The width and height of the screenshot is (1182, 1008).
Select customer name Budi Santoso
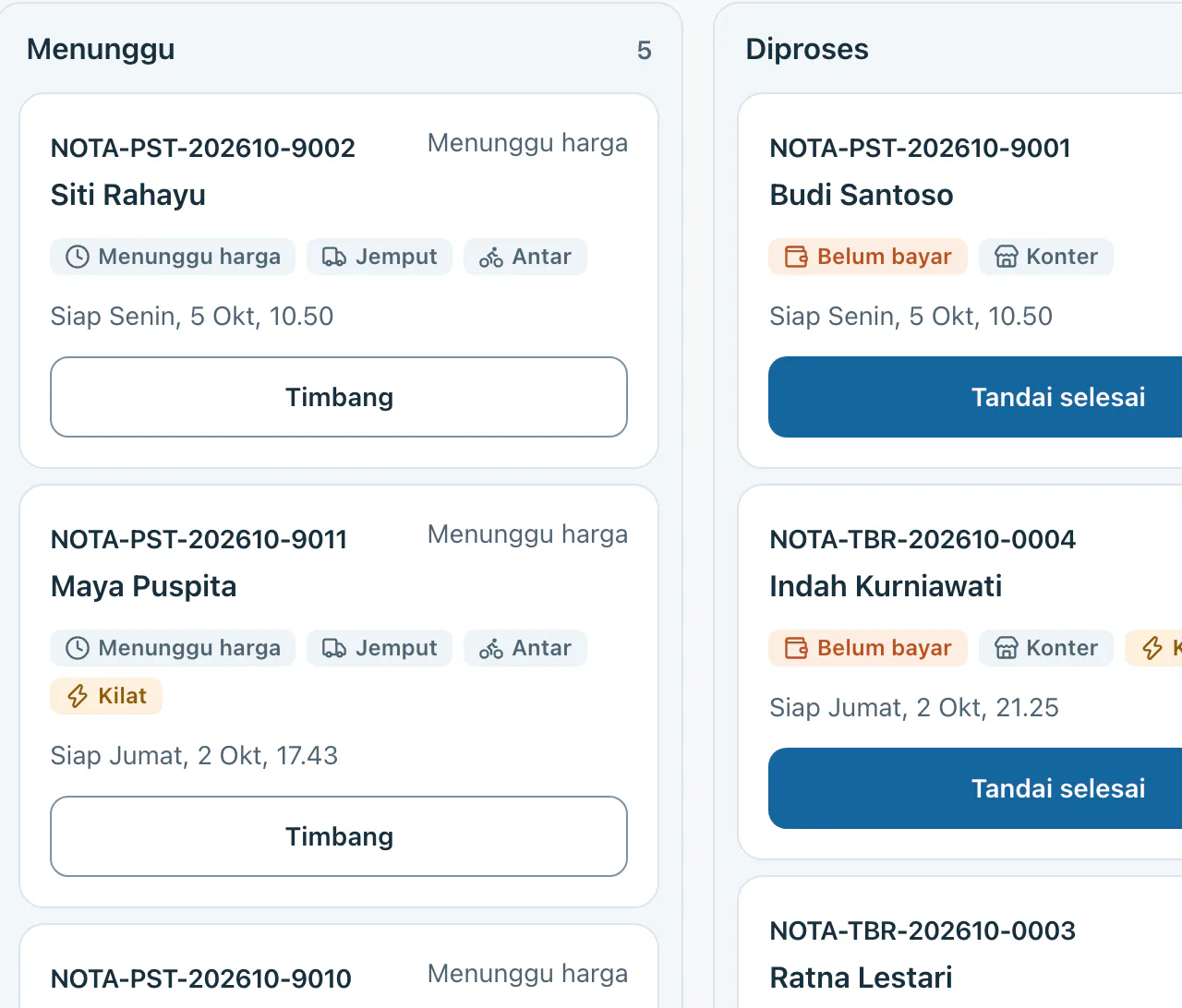pyautogui.click(x=862, y=195)
